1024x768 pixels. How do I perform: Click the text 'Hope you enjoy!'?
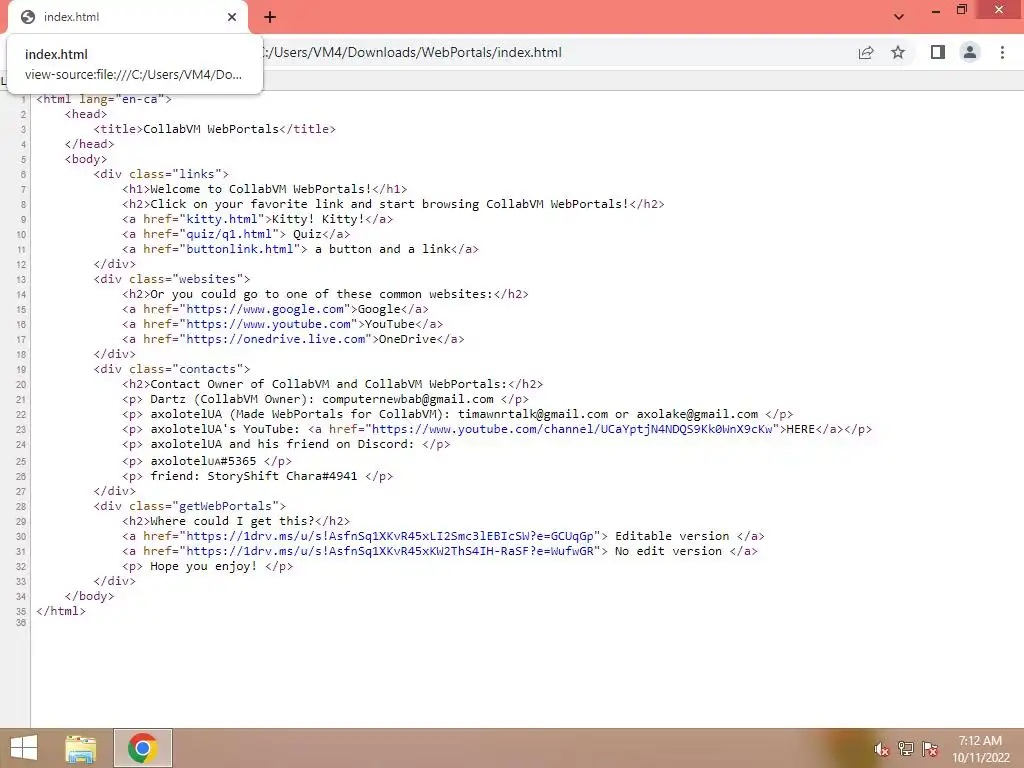point(203,566)
